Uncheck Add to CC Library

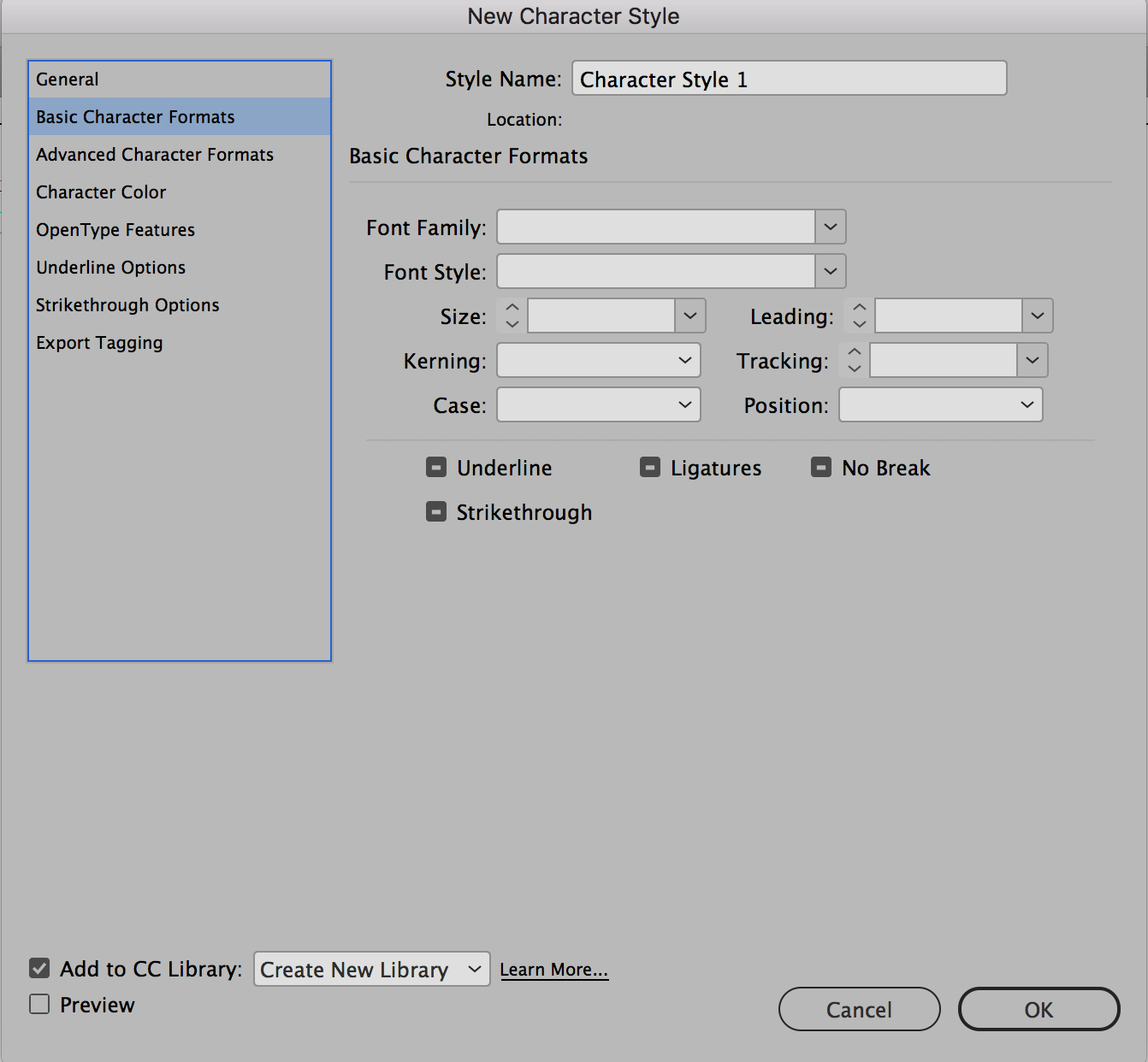click(x=39, y=968)
